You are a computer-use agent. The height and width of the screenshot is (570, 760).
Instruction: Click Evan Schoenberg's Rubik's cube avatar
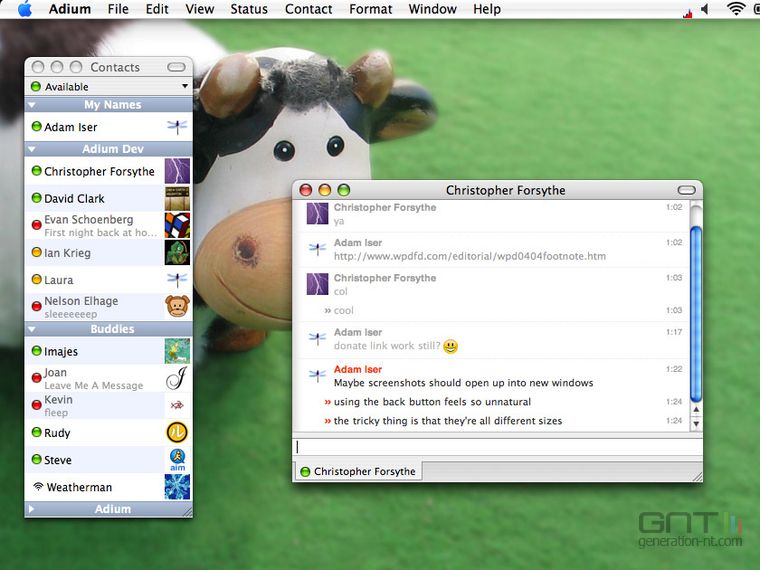177,225
